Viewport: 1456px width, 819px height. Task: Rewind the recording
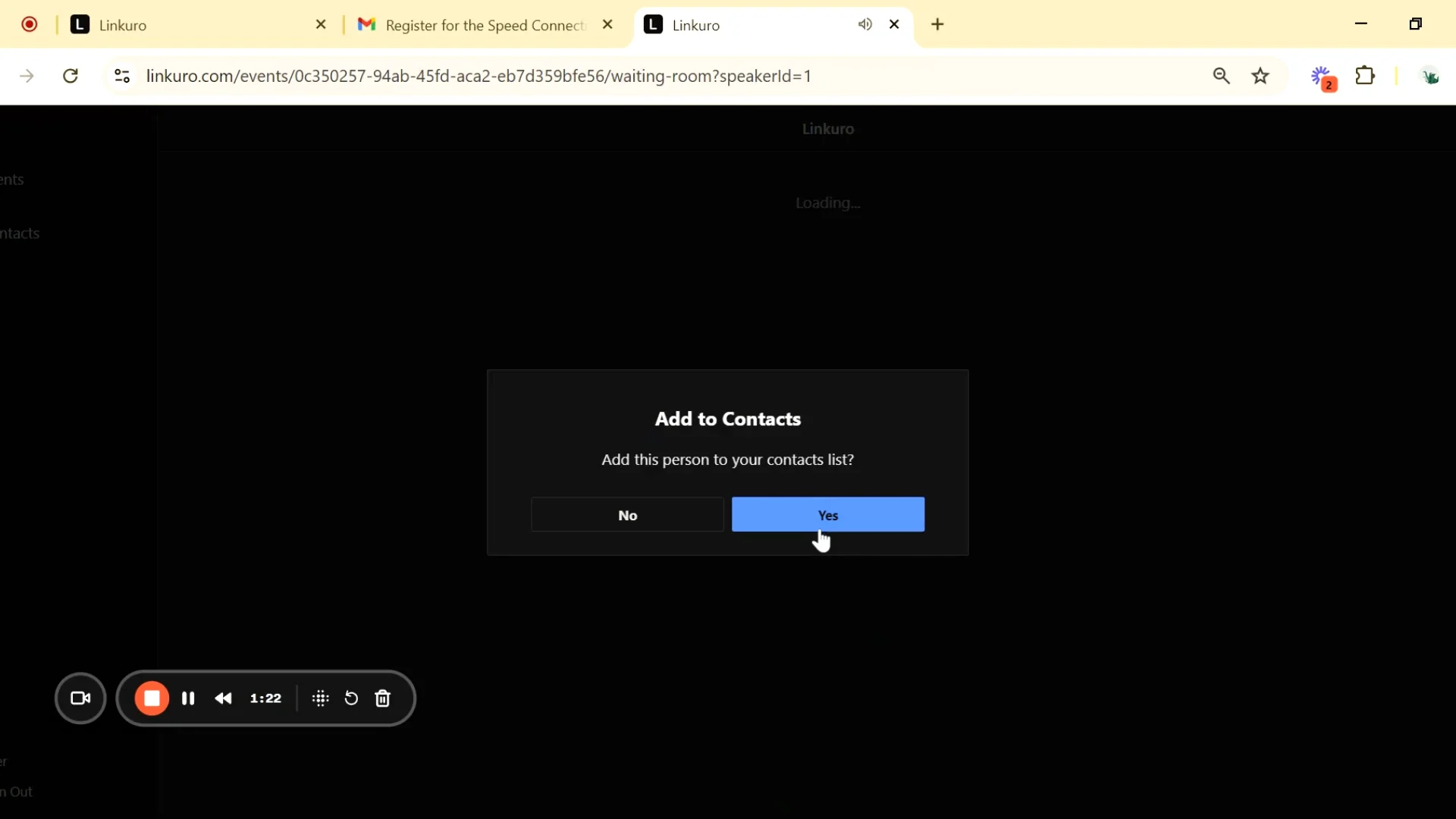click(224, 698)
